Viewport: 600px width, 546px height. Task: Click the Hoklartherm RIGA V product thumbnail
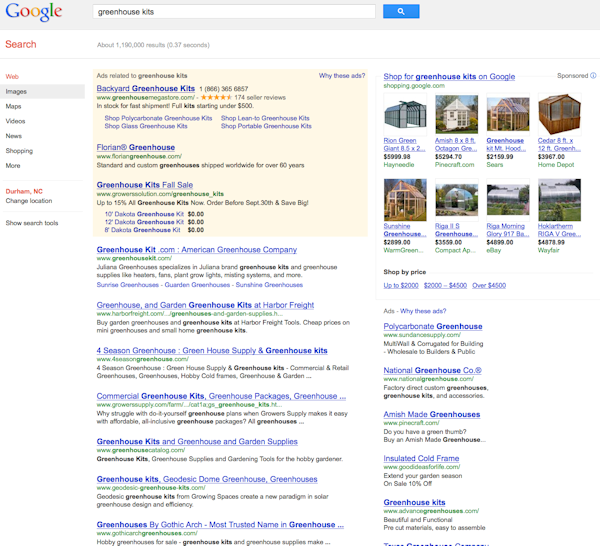[559, 200]
